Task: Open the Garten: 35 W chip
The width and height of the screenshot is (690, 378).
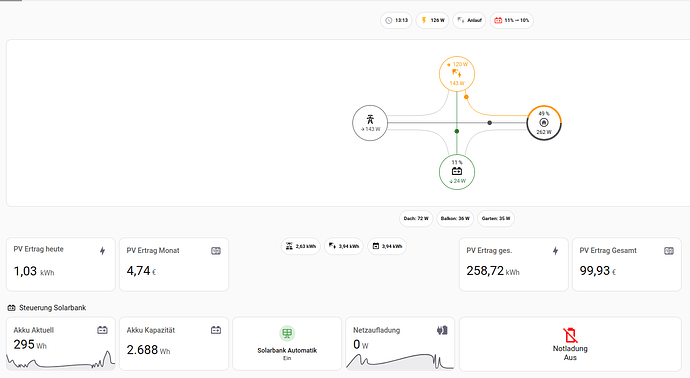Action: point(496,218)
